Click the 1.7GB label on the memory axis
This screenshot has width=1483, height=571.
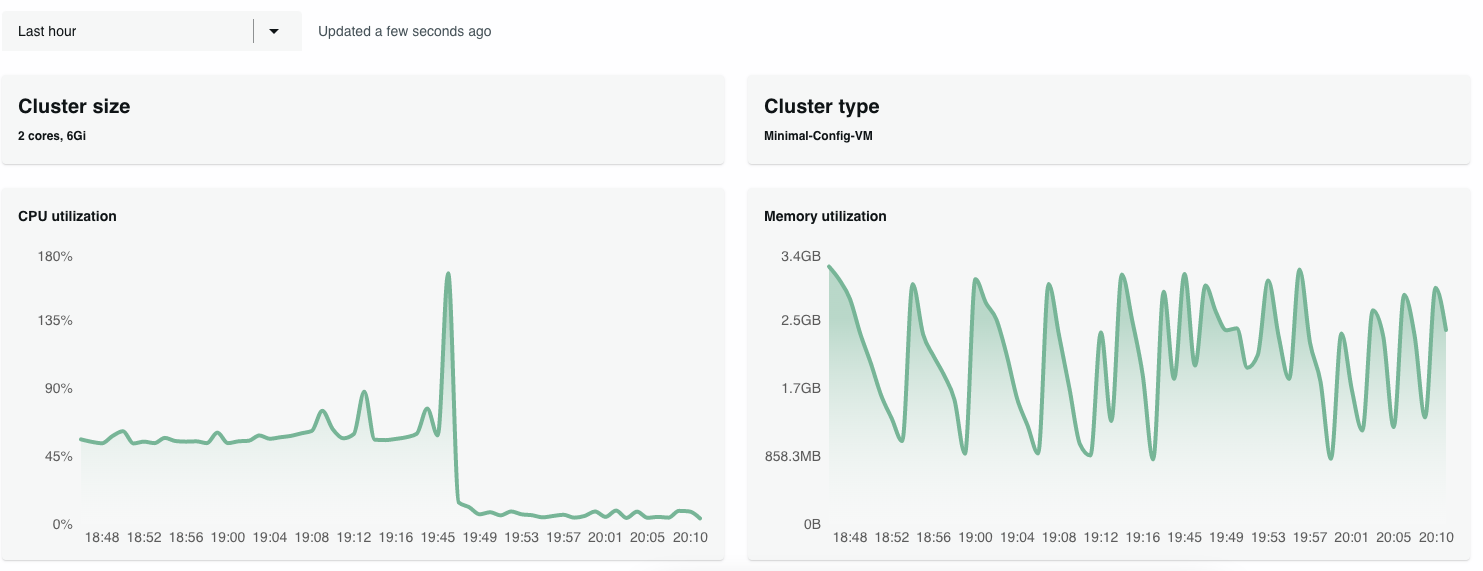(x=800, y=388)
